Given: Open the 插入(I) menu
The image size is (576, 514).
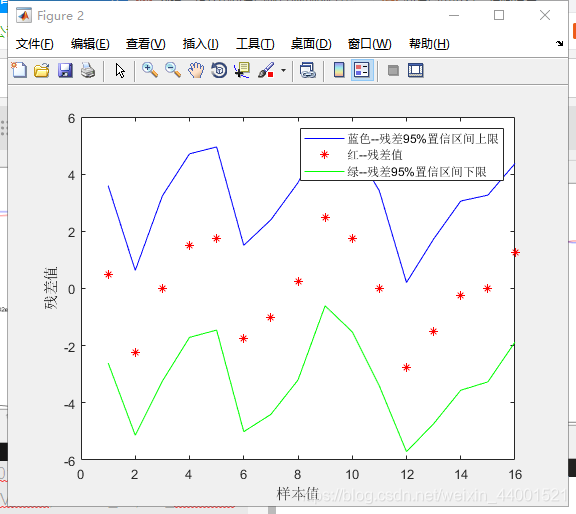Looking at the screenshot, I should pos(201,44).
